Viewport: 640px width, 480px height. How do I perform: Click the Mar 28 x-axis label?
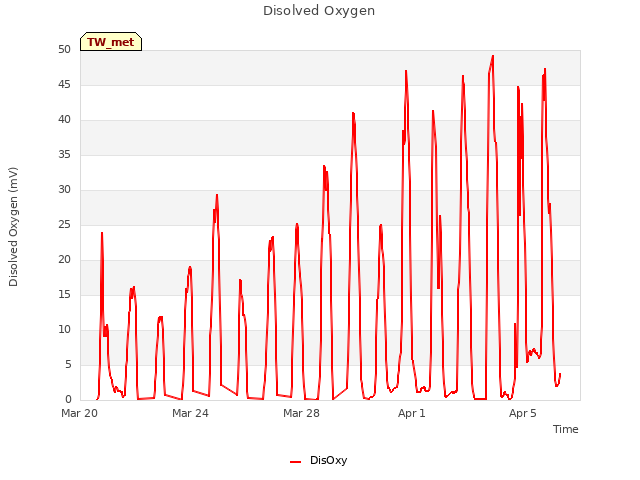pyautogui.click(x=301, y=413)
